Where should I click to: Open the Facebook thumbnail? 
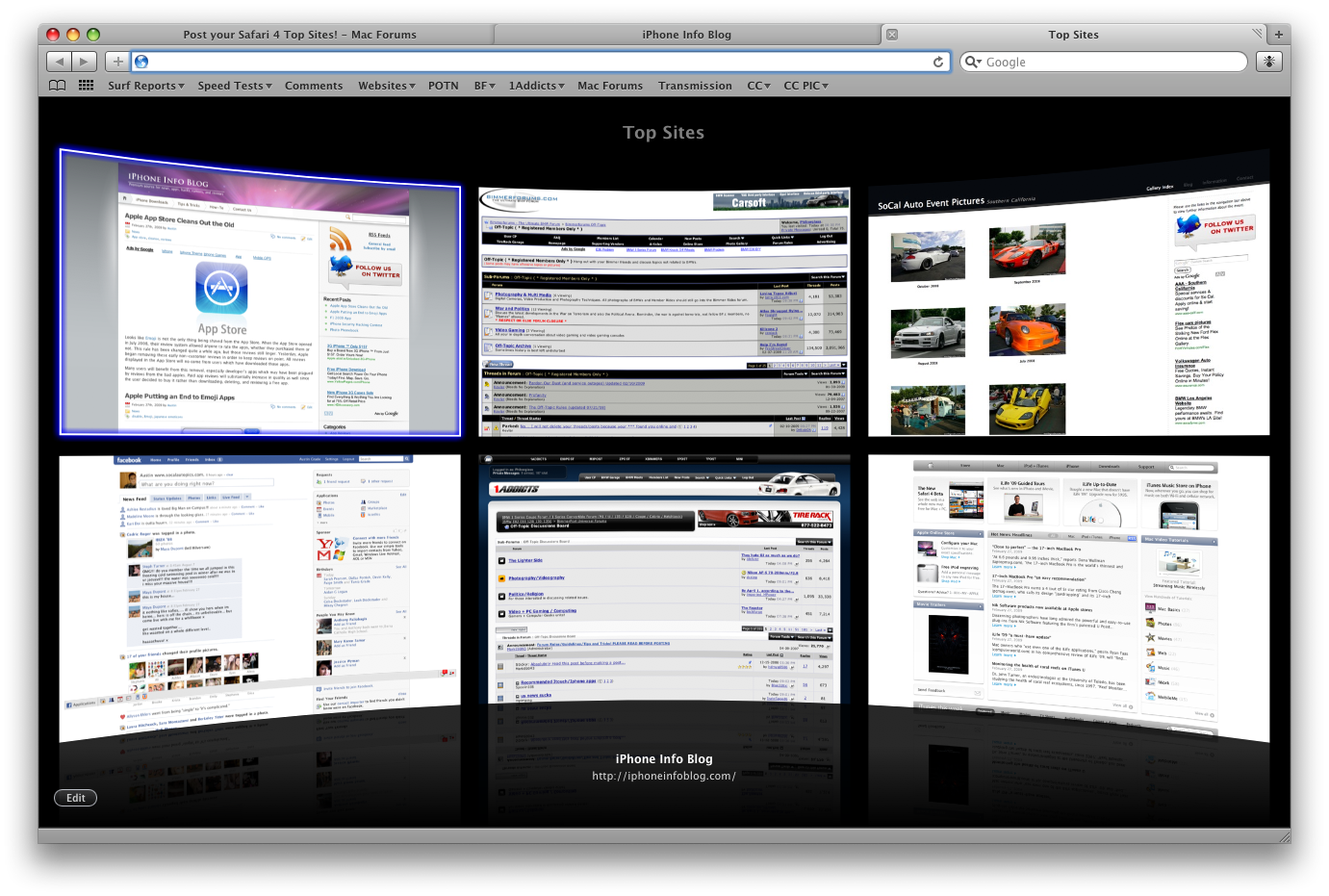[260, 599]
